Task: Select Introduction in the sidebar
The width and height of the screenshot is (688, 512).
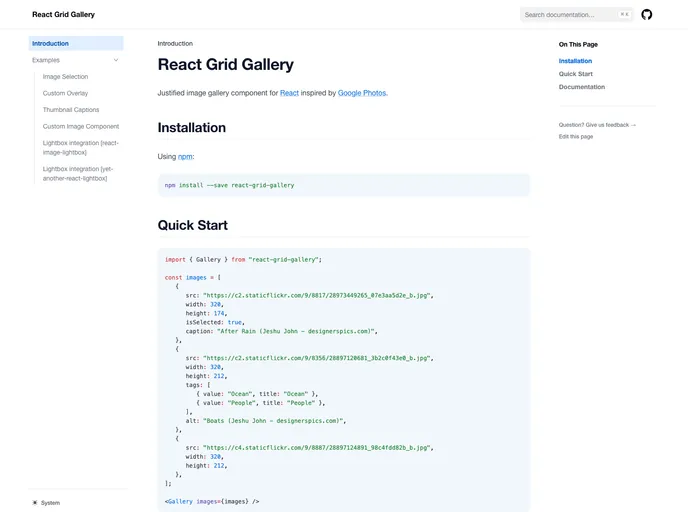Action: click(76, 43)
